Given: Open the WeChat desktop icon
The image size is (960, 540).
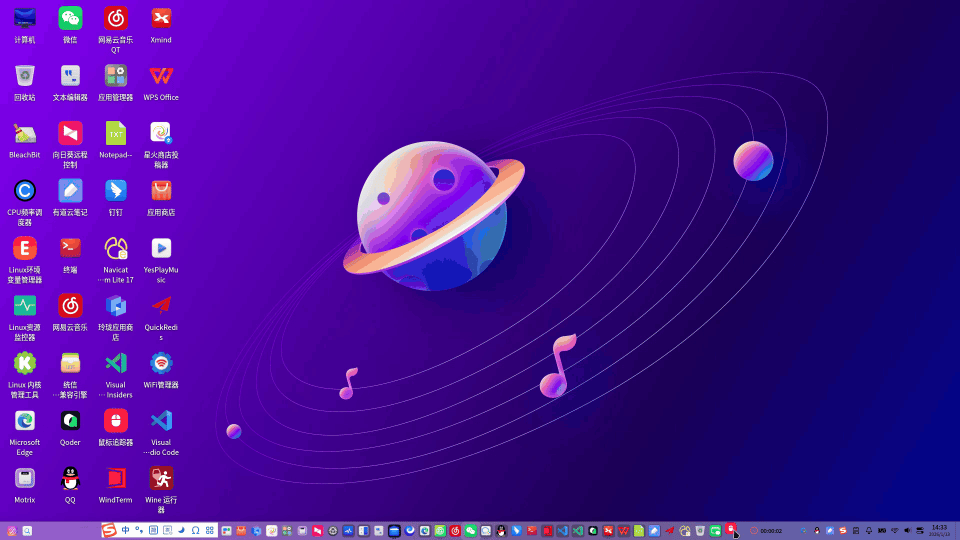Looking at the screenshot, I should (70, 18).
